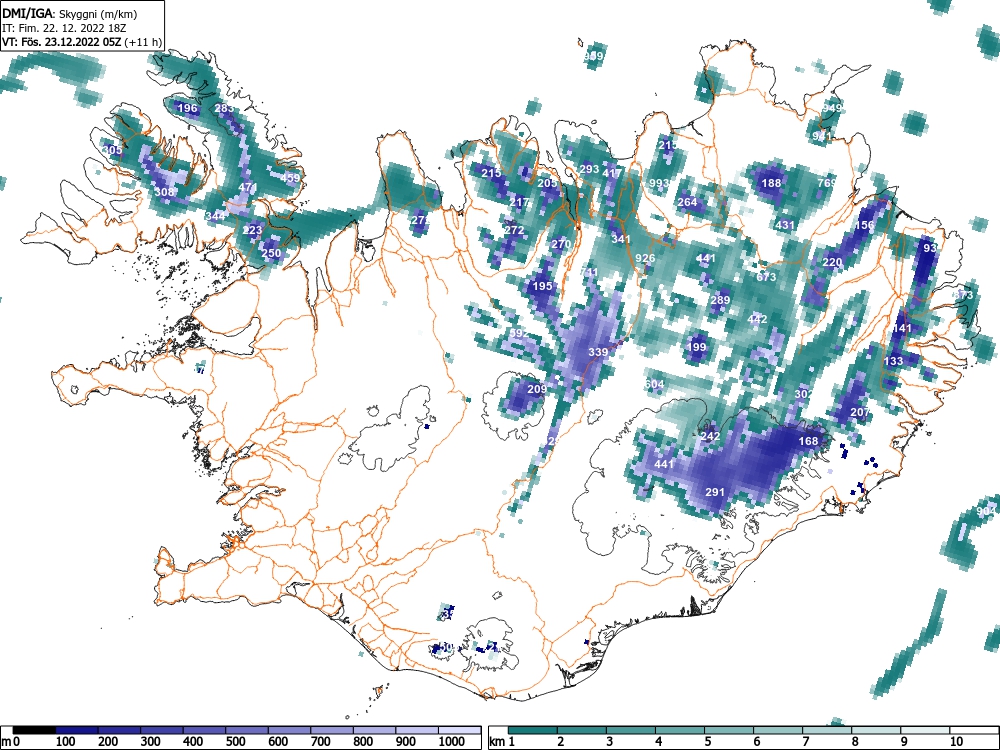The height and width of the screenshot is (750, 1000).
Task: Click the '10' label in the km legend
Action: pos(955,742)
